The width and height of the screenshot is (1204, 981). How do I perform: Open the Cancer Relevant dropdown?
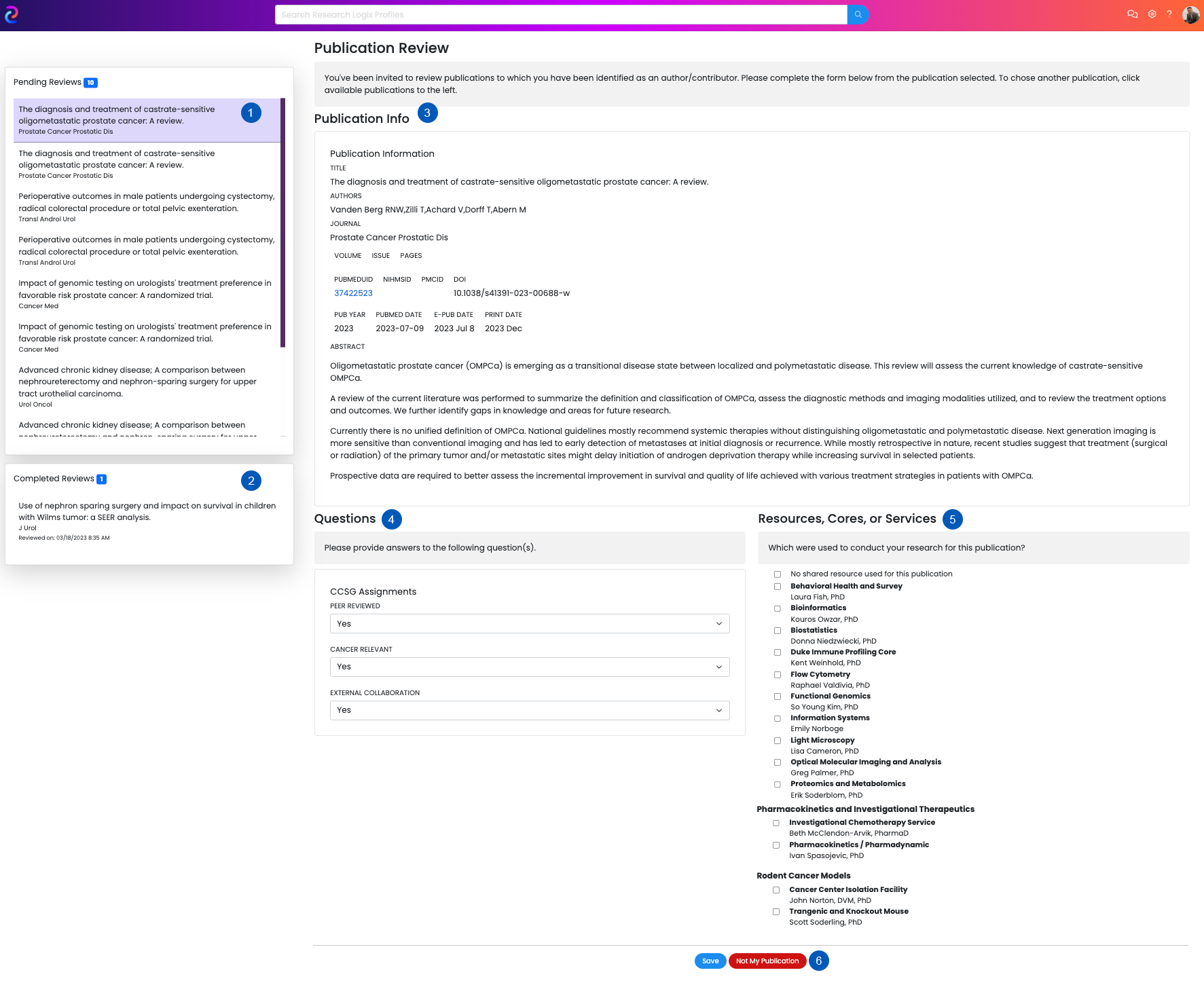pos(529,667)
